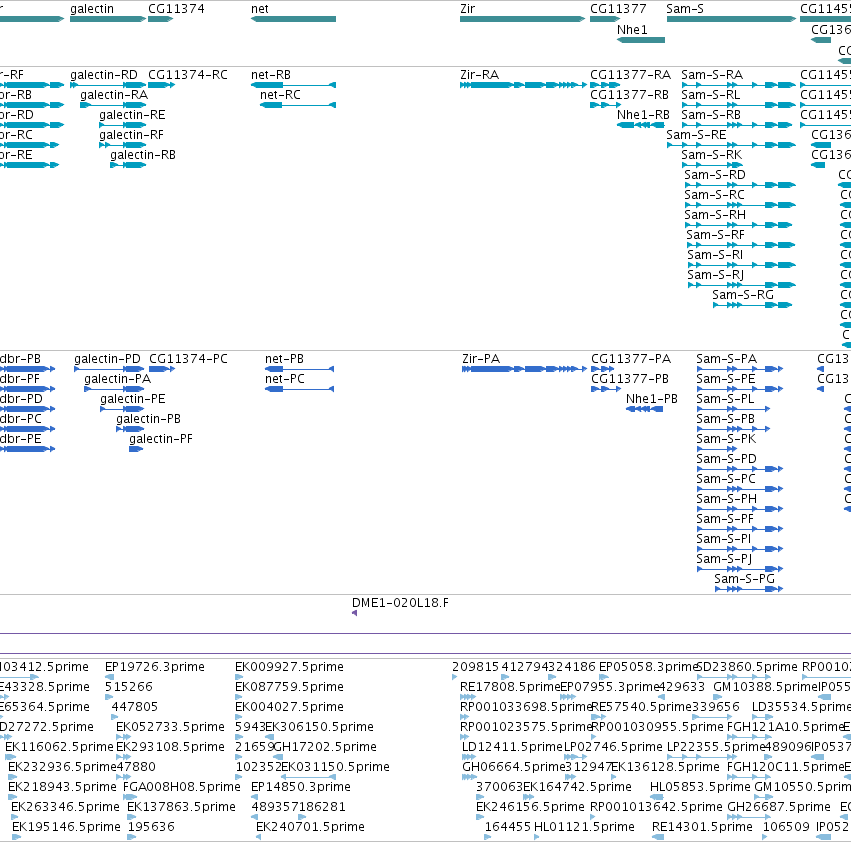Click EST HL05853.5prime
851x842 pixels.
click(657, 796)
